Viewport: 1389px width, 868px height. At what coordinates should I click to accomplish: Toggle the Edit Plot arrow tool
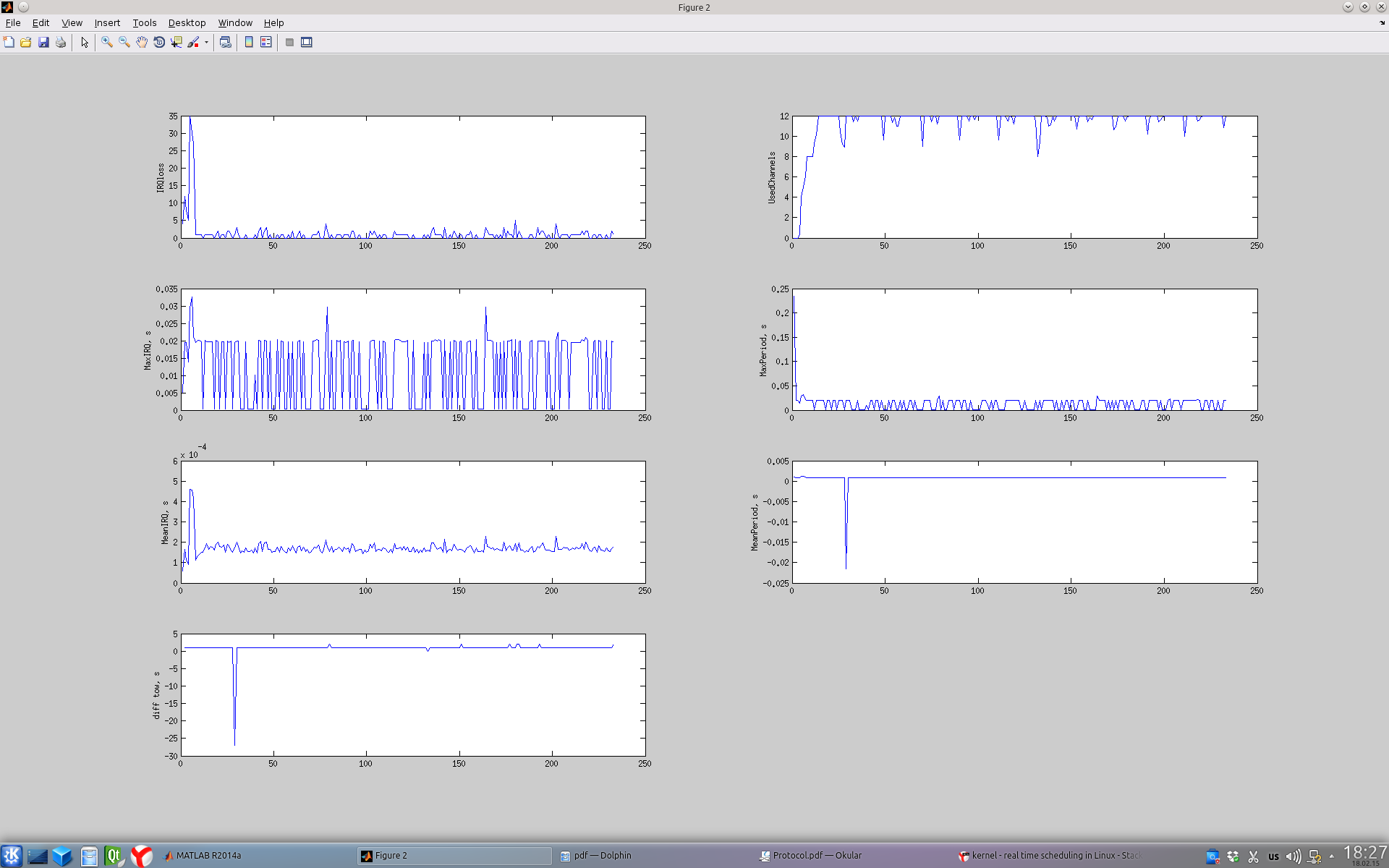pos(85,42)
